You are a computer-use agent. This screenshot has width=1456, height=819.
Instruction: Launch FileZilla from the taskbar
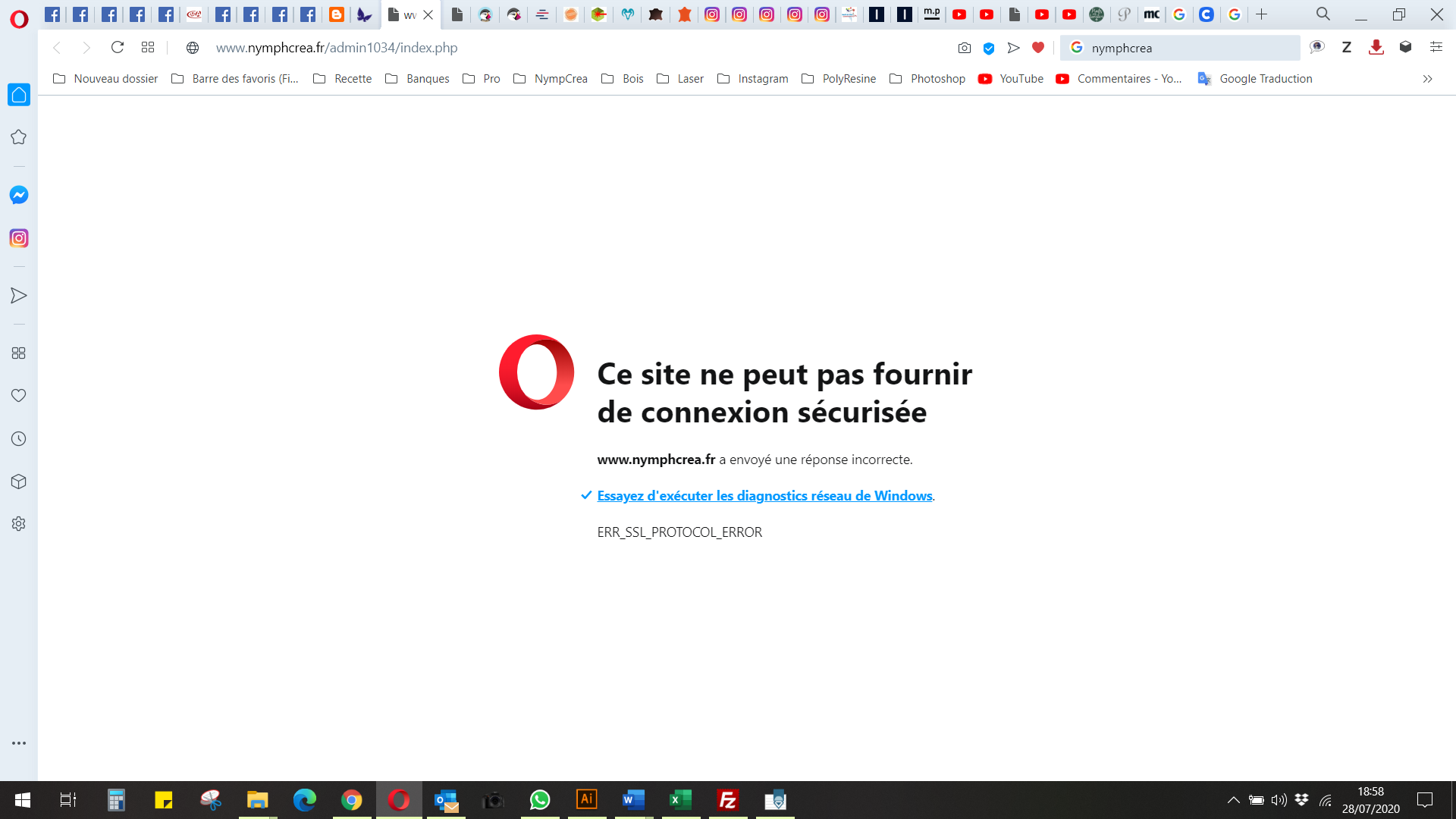coord(728,800)
